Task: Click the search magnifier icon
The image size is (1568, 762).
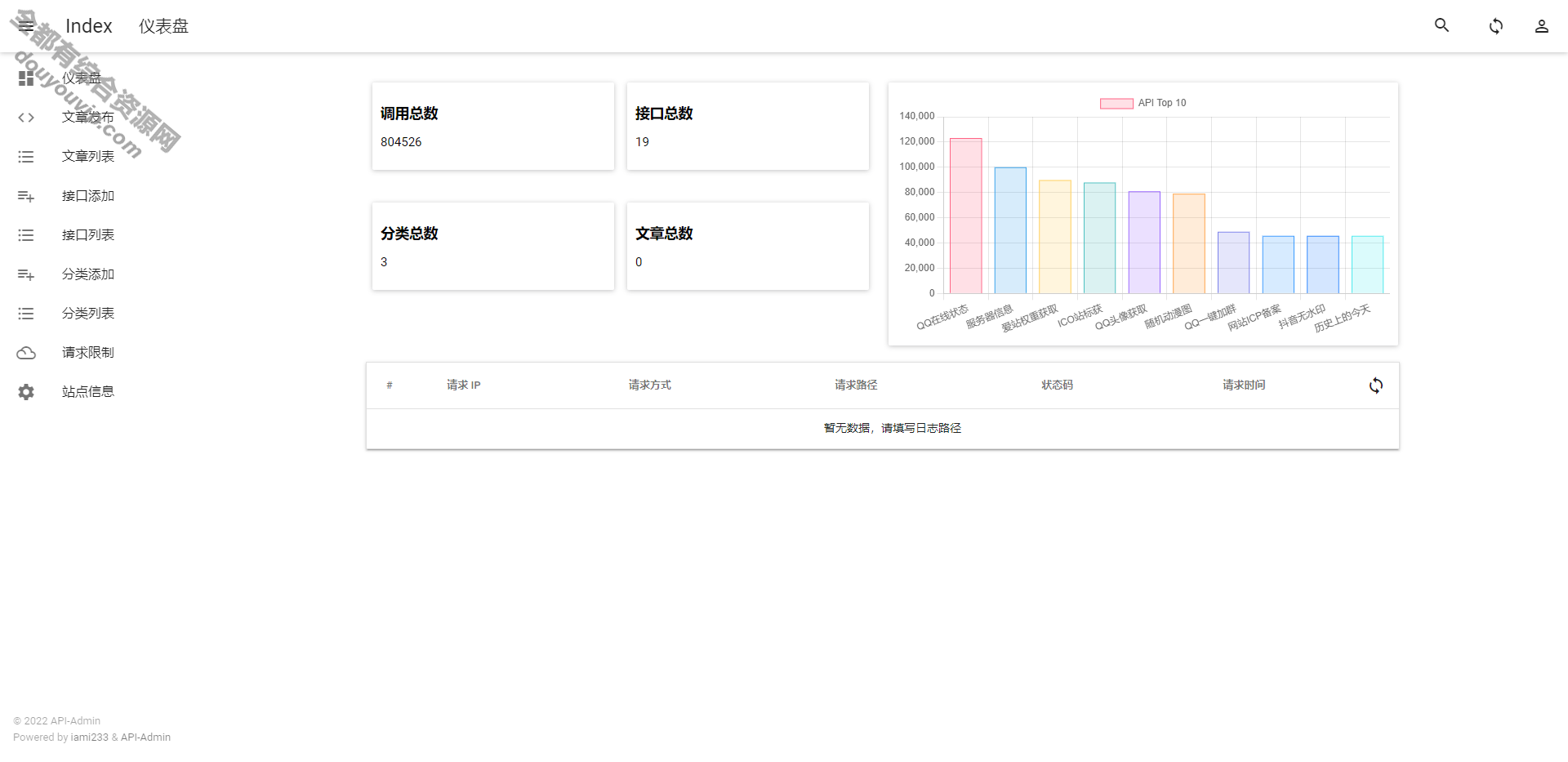Action: (1442, 25)
